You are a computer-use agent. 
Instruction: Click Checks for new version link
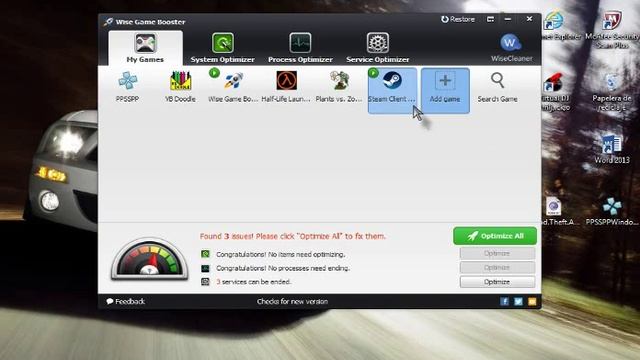292,302
